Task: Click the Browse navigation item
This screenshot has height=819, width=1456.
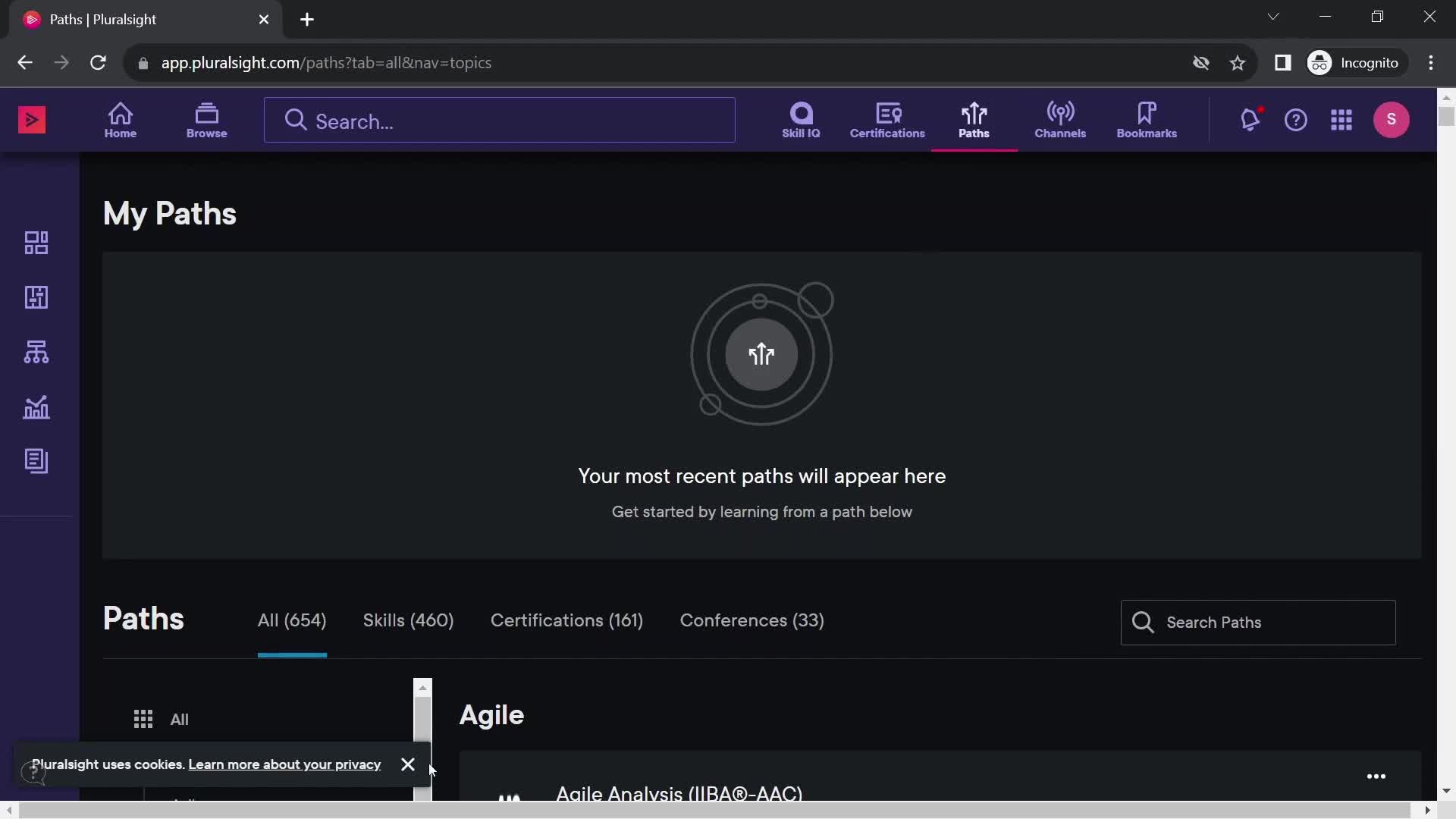Action: pyautogui.click(x=207, y=120)
